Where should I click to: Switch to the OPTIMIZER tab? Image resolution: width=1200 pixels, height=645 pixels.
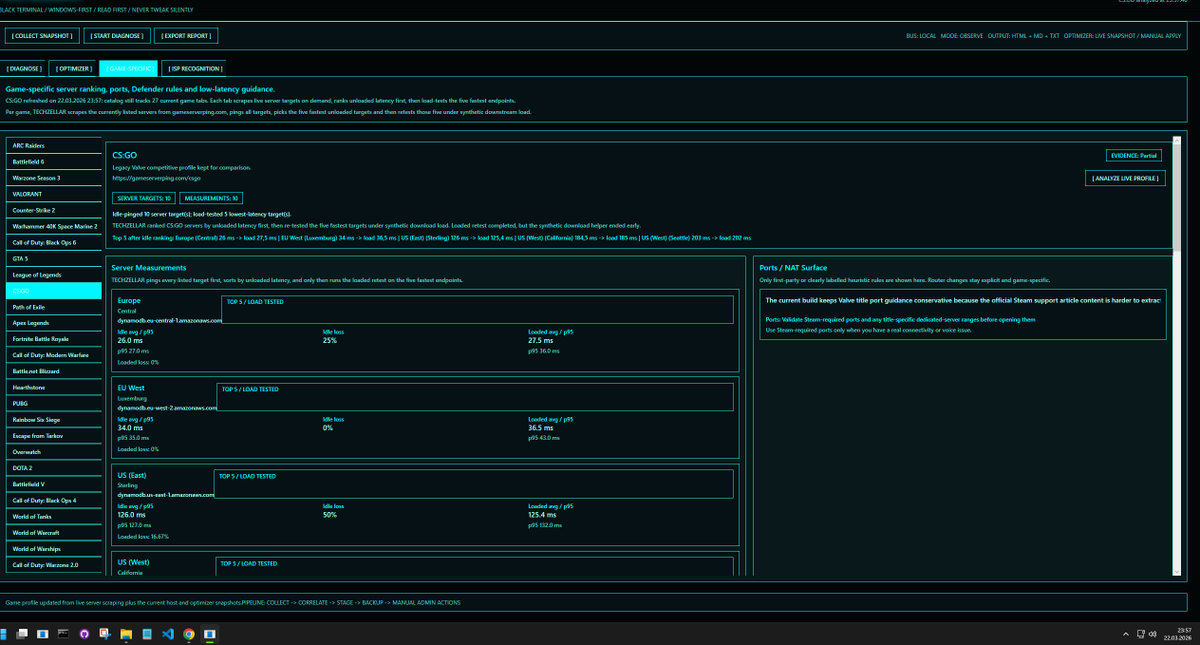pyautogui.click(x=74, y=69)
